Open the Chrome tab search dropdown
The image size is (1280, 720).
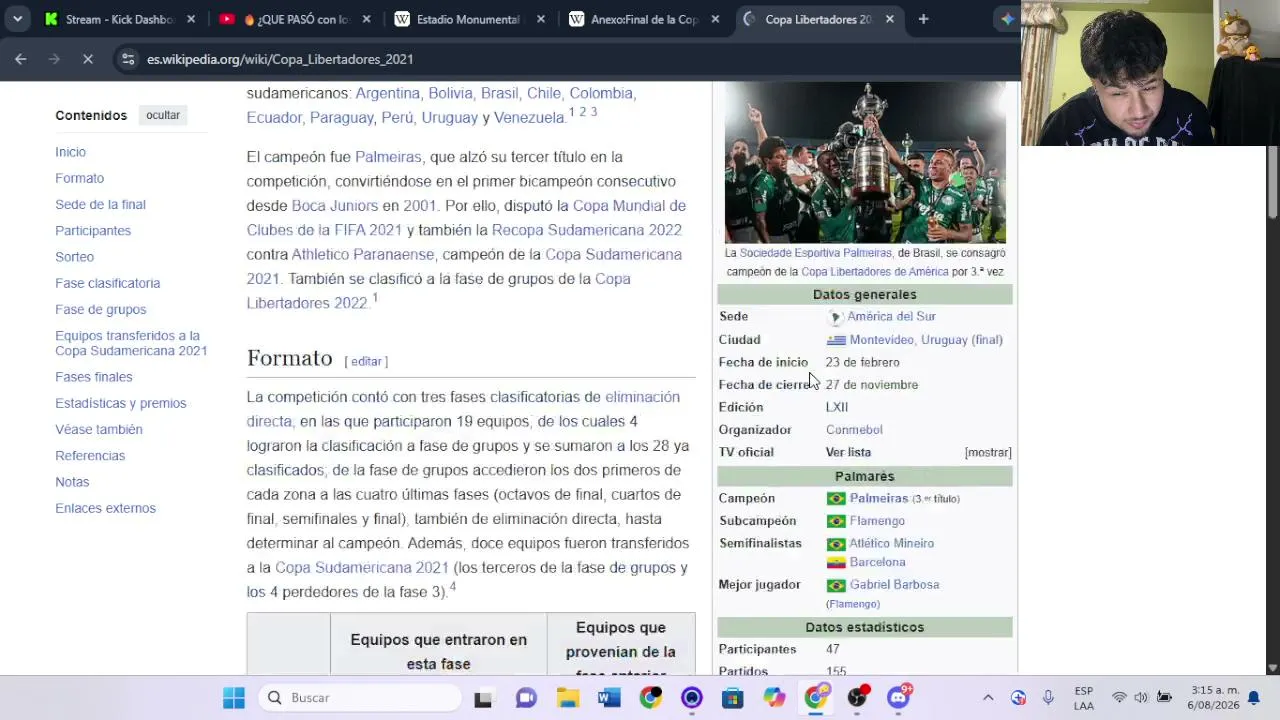coord(17,19)
